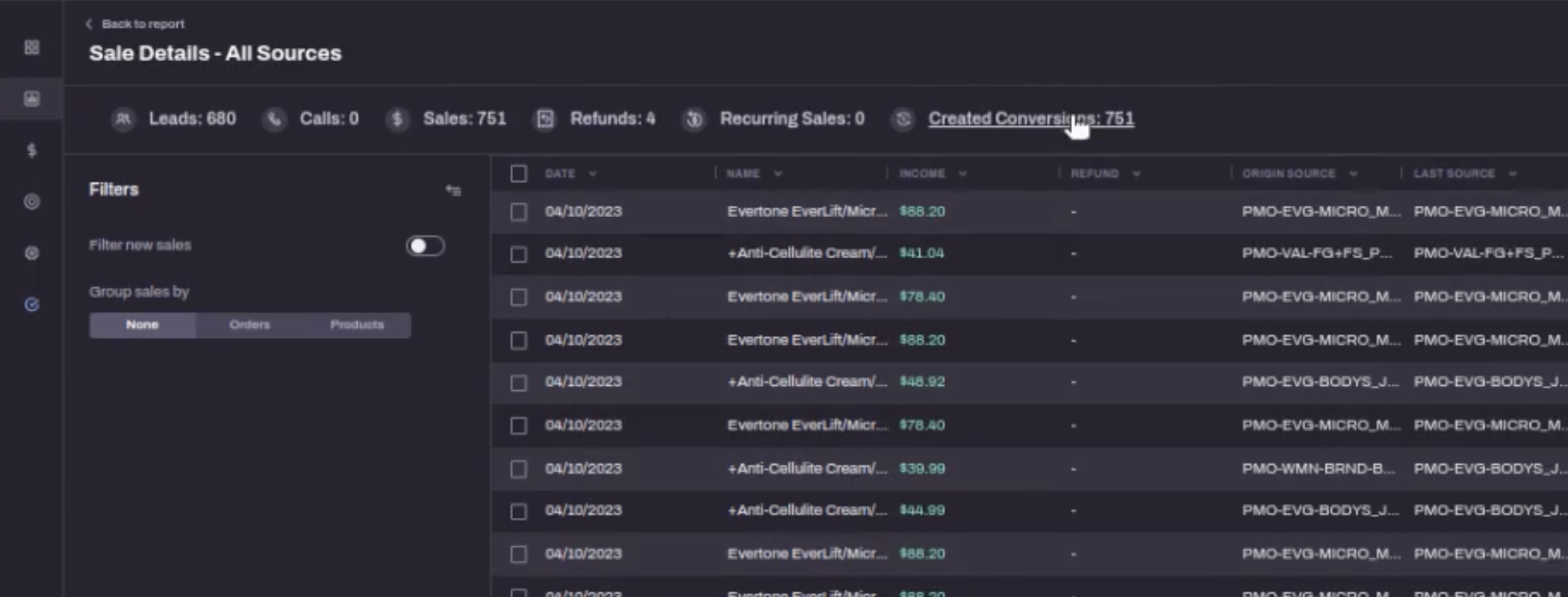Check the row with income $44.99
The width and height of the screenshot is (1568, 597).
pyautogui.click(x=519, y=511)
